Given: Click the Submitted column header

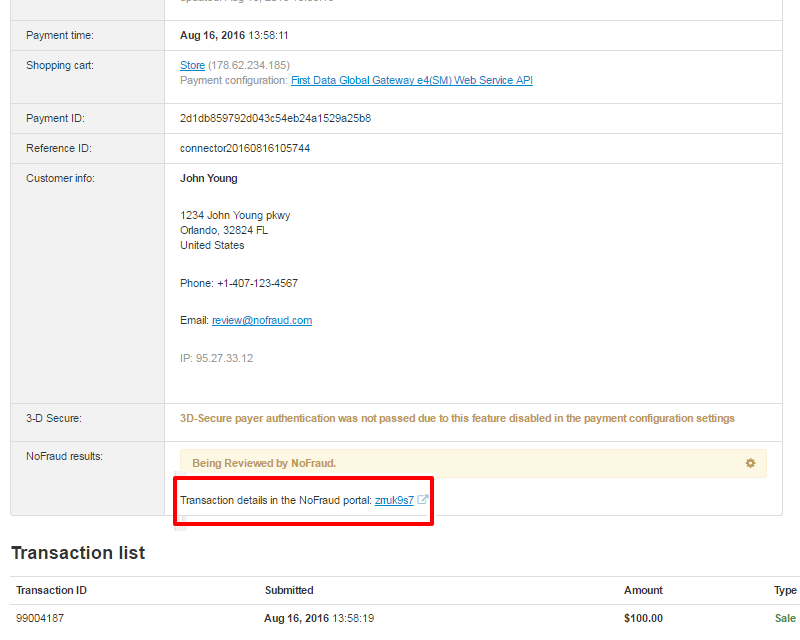Looking at the screenshot, I should point(289,590).
